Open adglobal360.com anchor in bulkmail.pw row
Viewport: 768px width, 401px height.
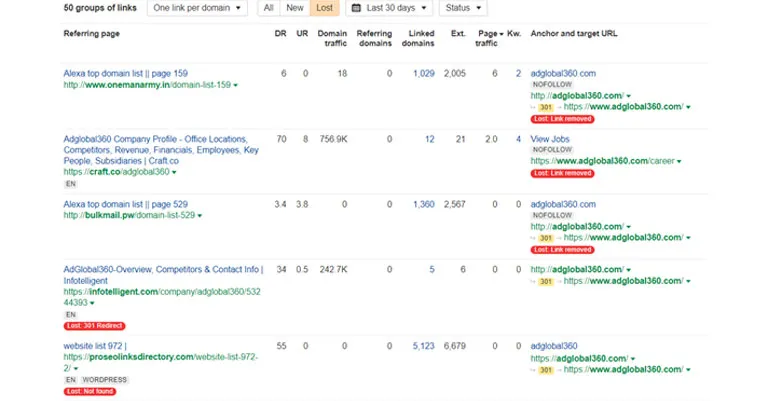pyautogui.click(x=563, y=204)
